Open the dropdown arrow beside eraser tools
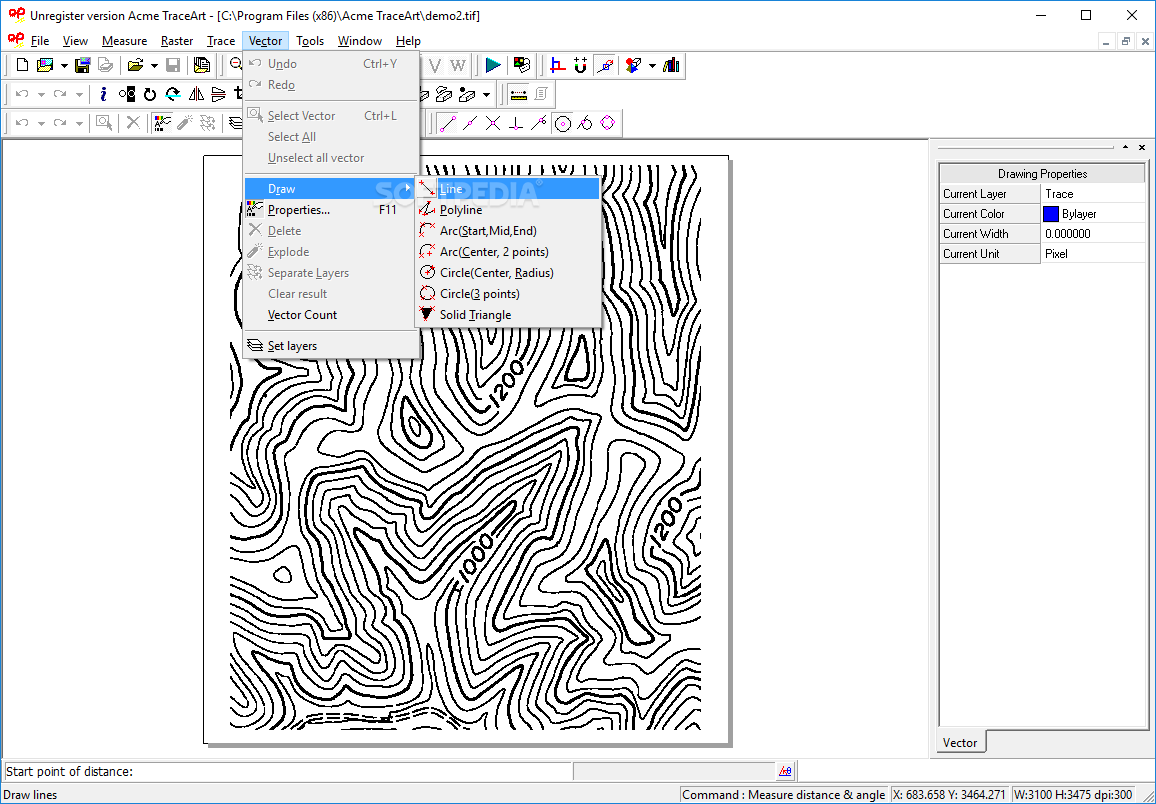Viewport: 1156px width, 804px height. pyautogui.click(x=486, y=94)
